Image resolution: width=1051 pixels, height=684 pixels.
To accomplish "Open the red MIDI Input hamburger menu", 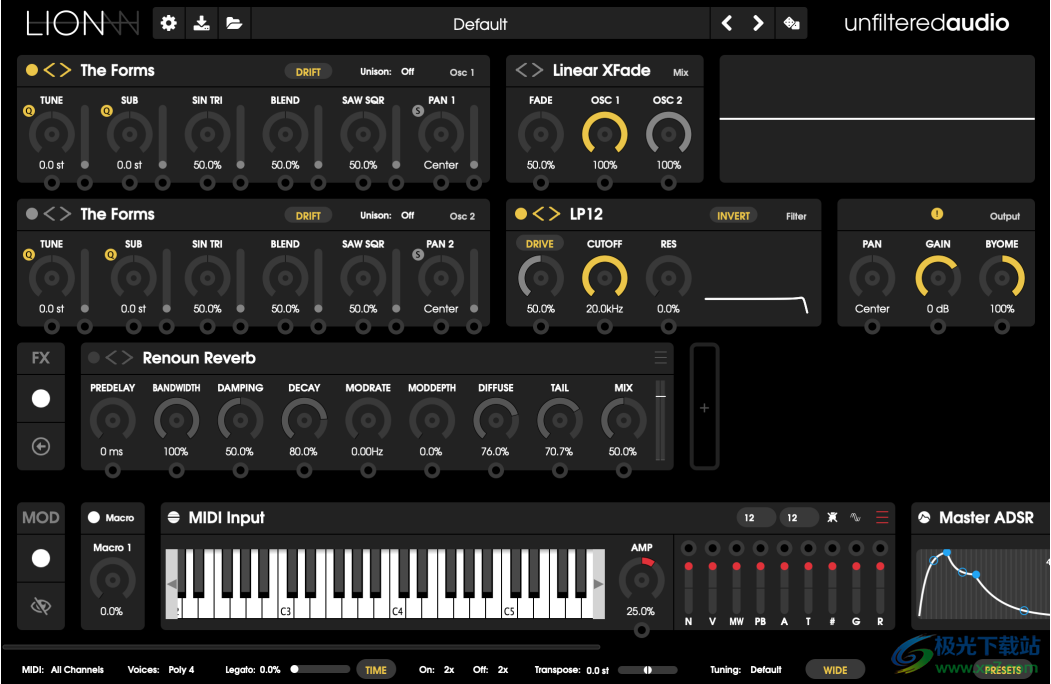I will pos(882,517).
